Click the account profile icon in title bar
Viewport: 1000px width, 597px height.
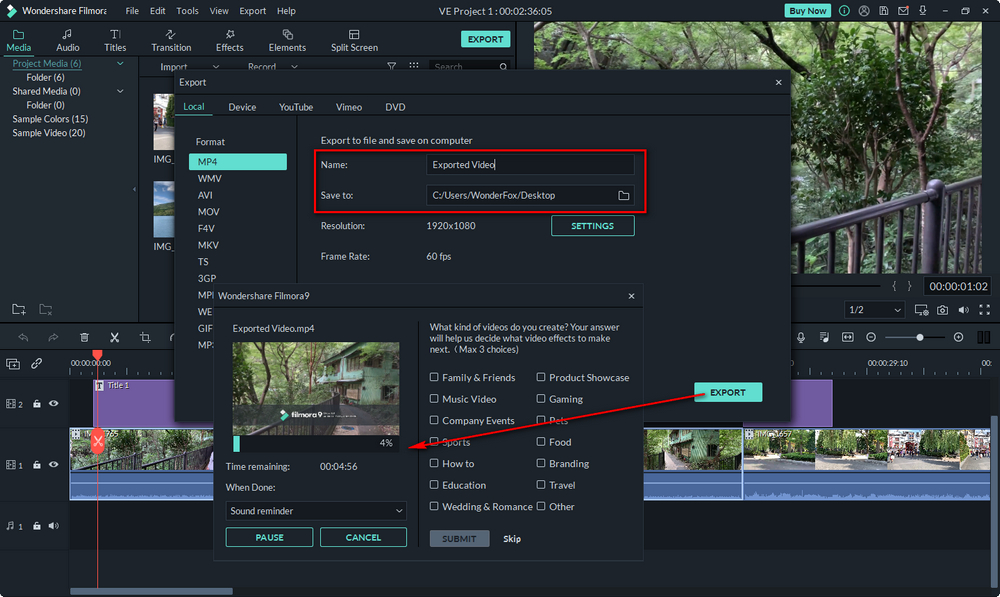864,11
